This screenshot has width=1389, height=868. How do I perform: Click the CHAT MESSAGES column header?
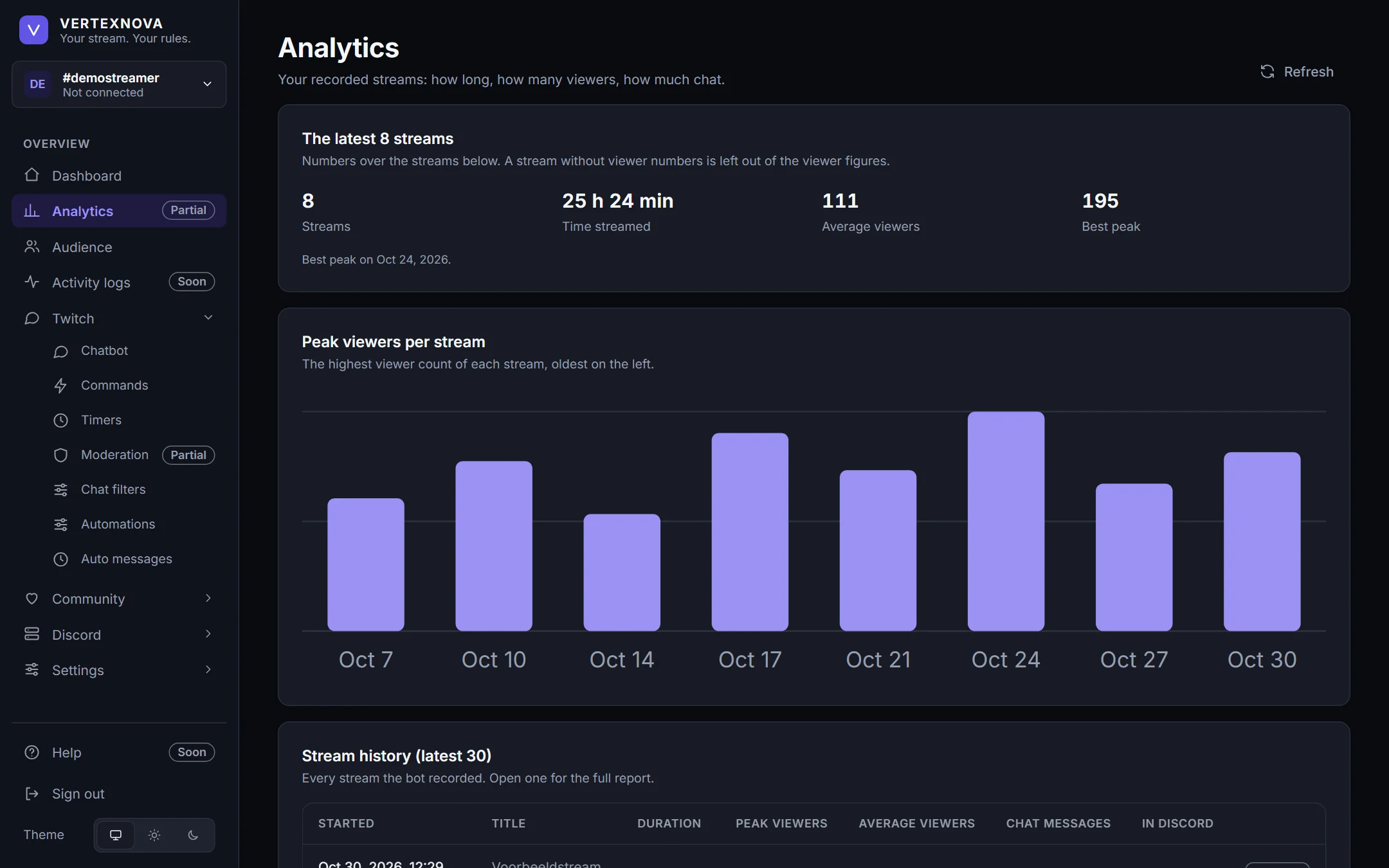(x=1058, y=823)
